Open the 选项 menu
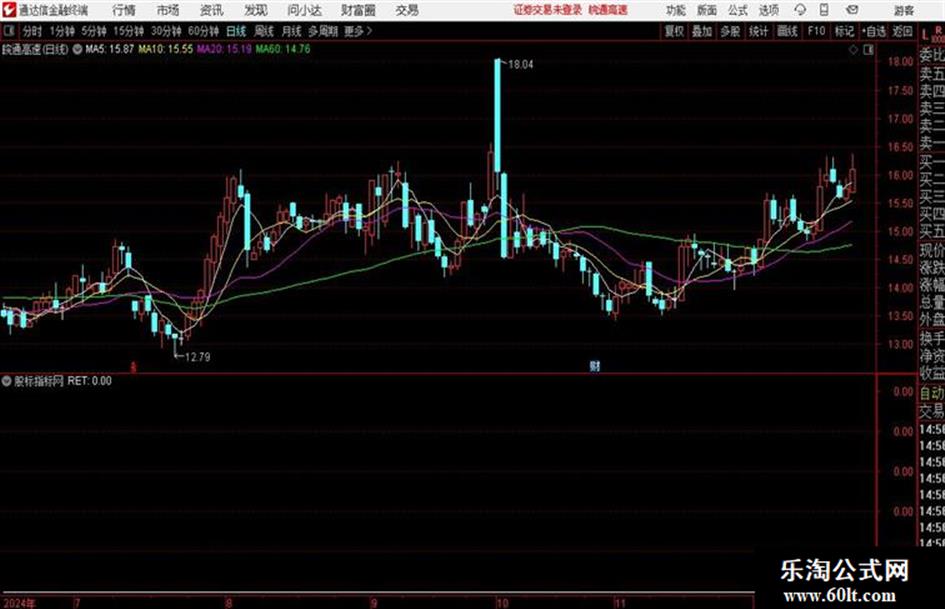 tap(768, 10)
